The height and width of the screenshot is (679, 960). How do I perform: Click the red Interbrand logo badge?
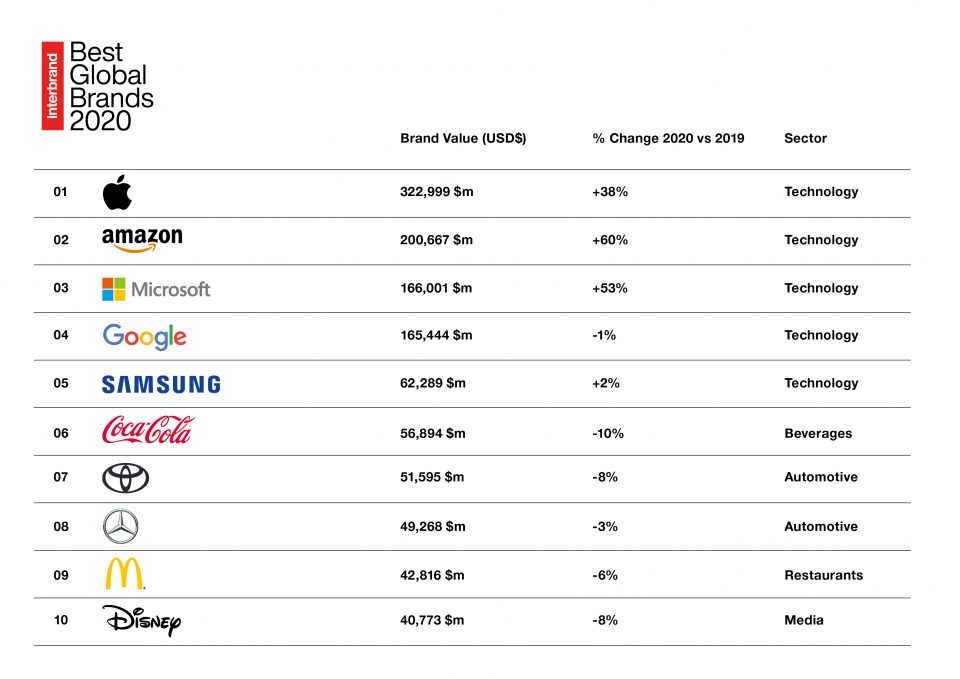tap(53, 86)
